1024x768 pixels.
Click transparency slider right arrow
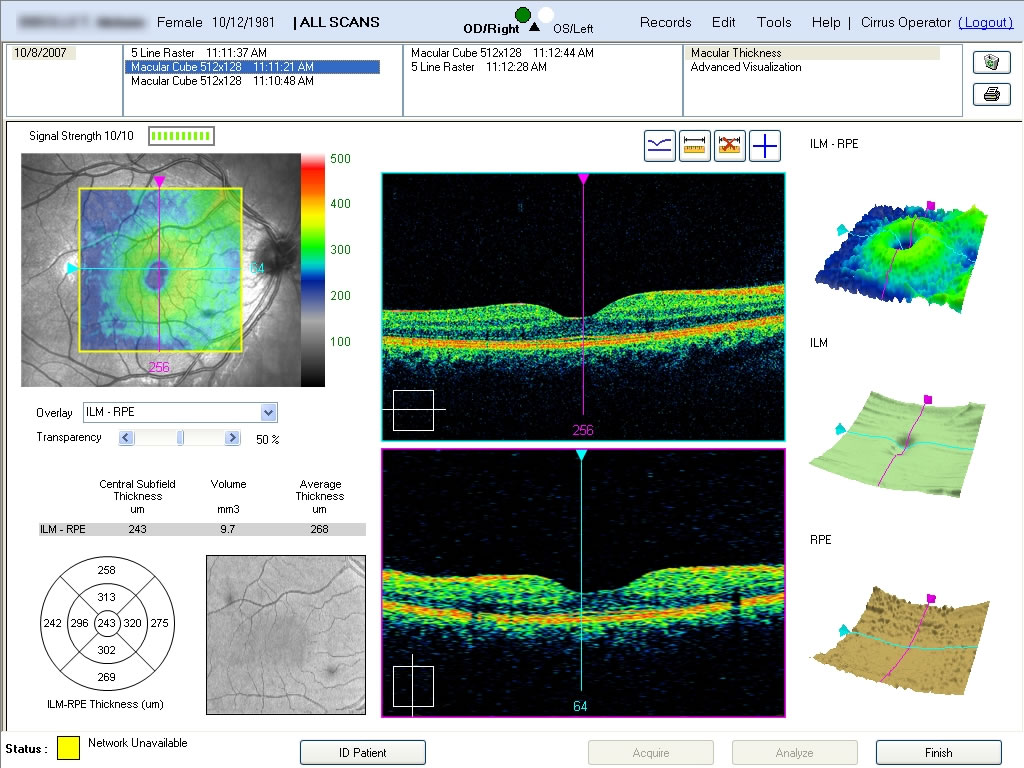click(x=232, y=438)
